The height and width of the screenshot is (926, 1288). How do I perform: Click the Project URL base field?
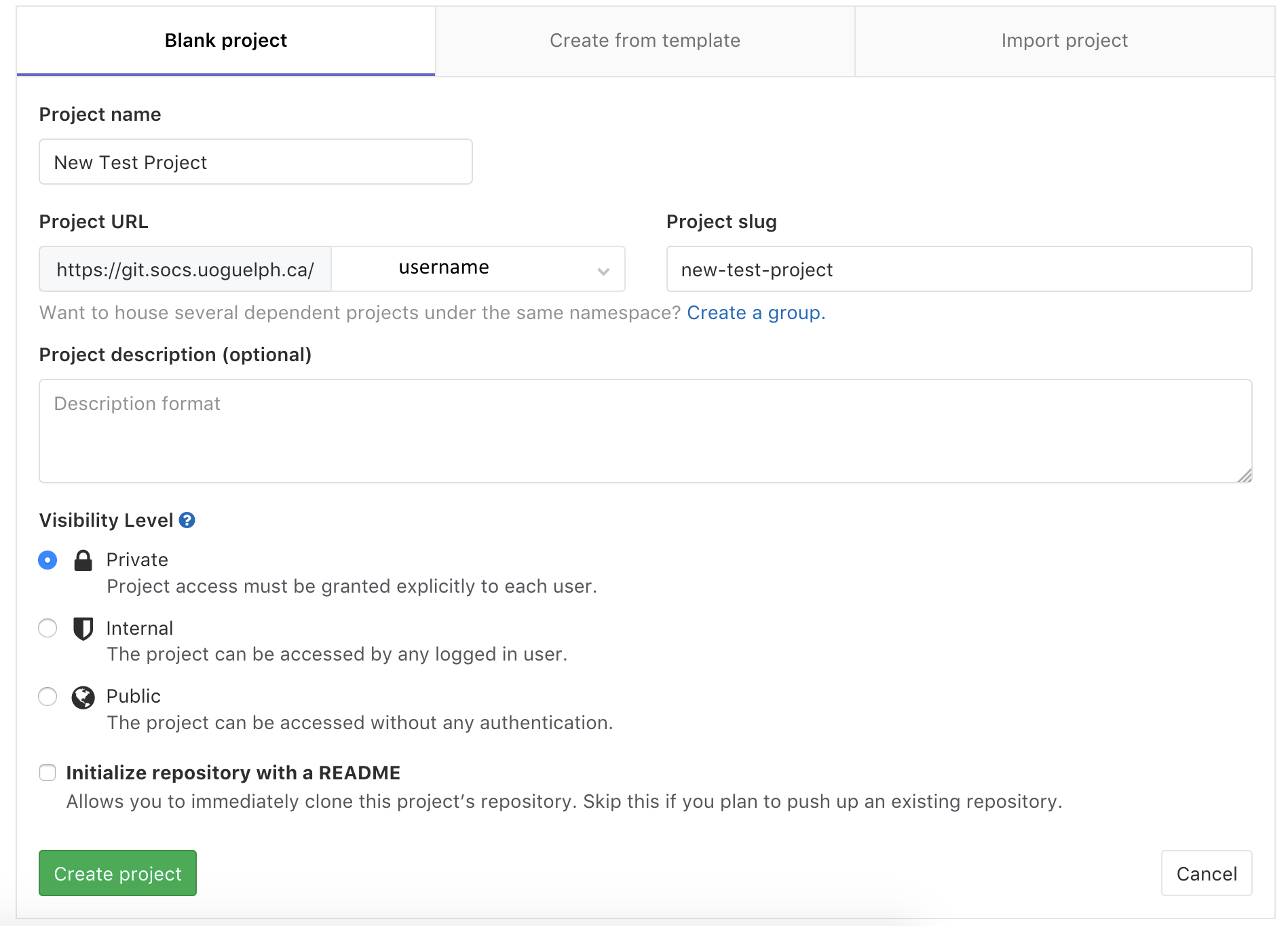tap(184, 269)
